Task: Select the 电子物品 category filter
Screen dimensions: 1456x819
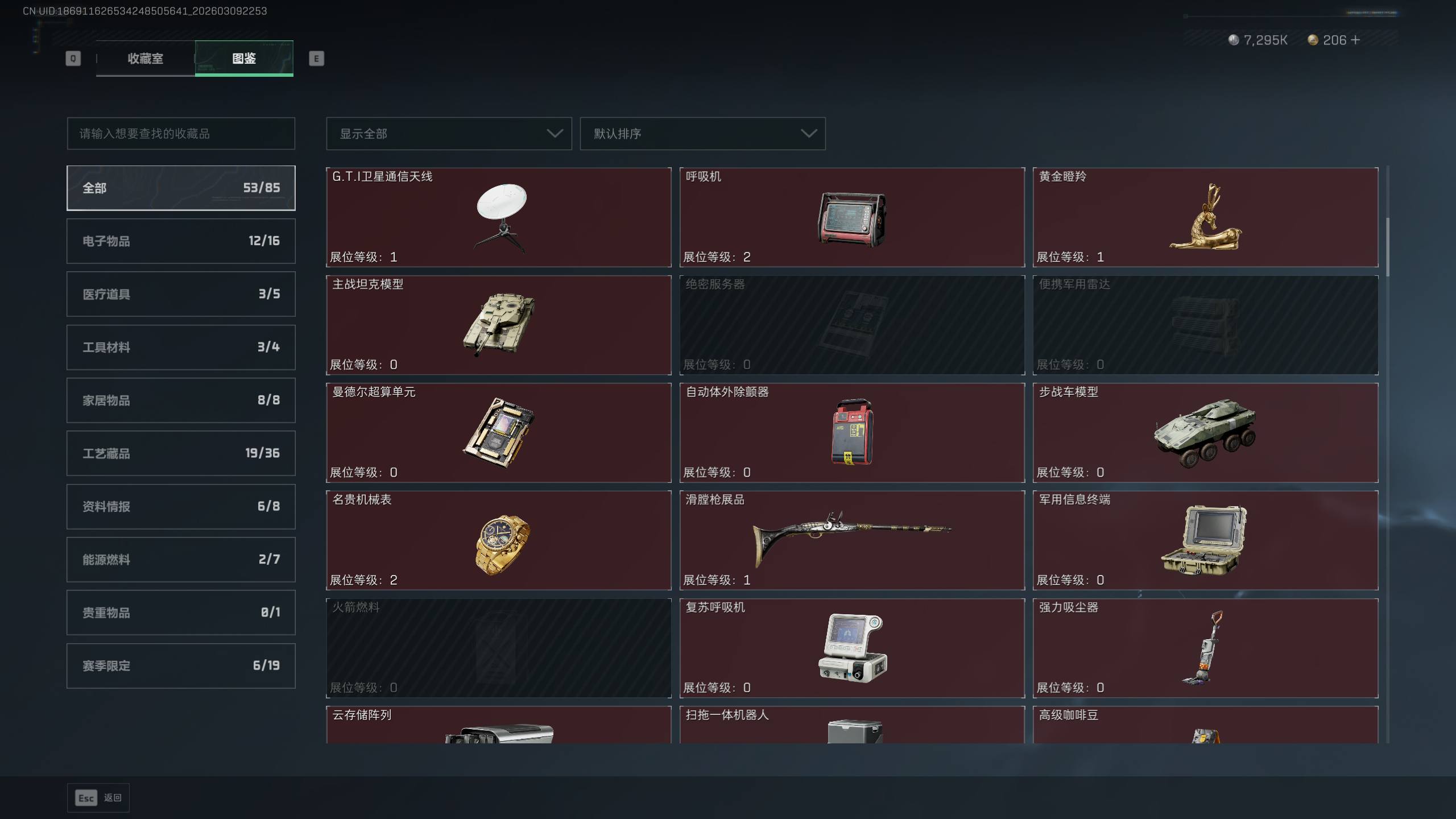Action: click(181, 241)
